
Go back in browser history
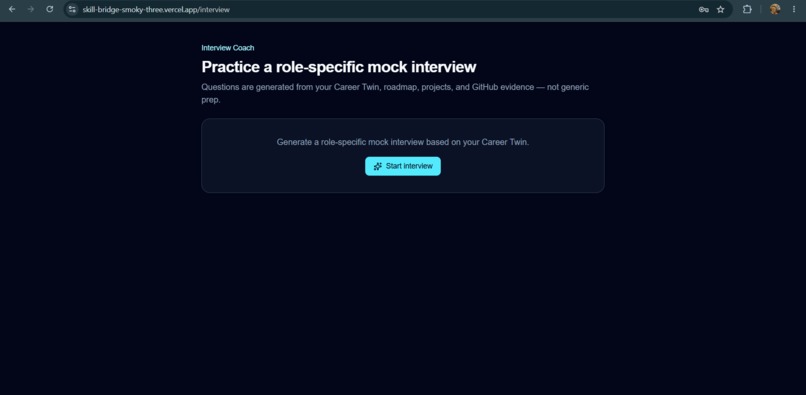click(12, 9)
